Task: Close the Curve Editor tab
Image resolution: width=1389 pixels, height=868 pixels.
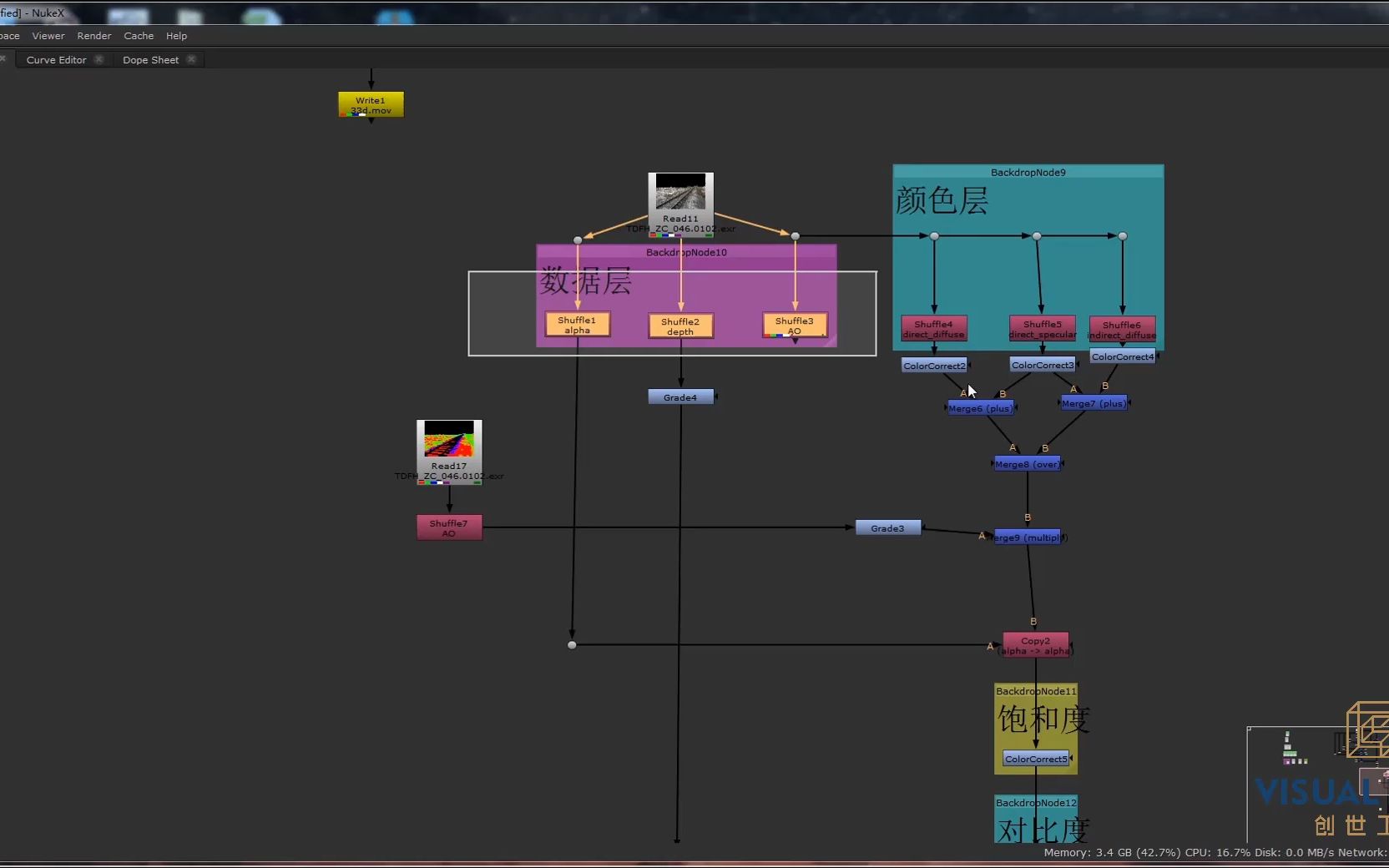Action: pyautogui.click(x=99, y=59)
